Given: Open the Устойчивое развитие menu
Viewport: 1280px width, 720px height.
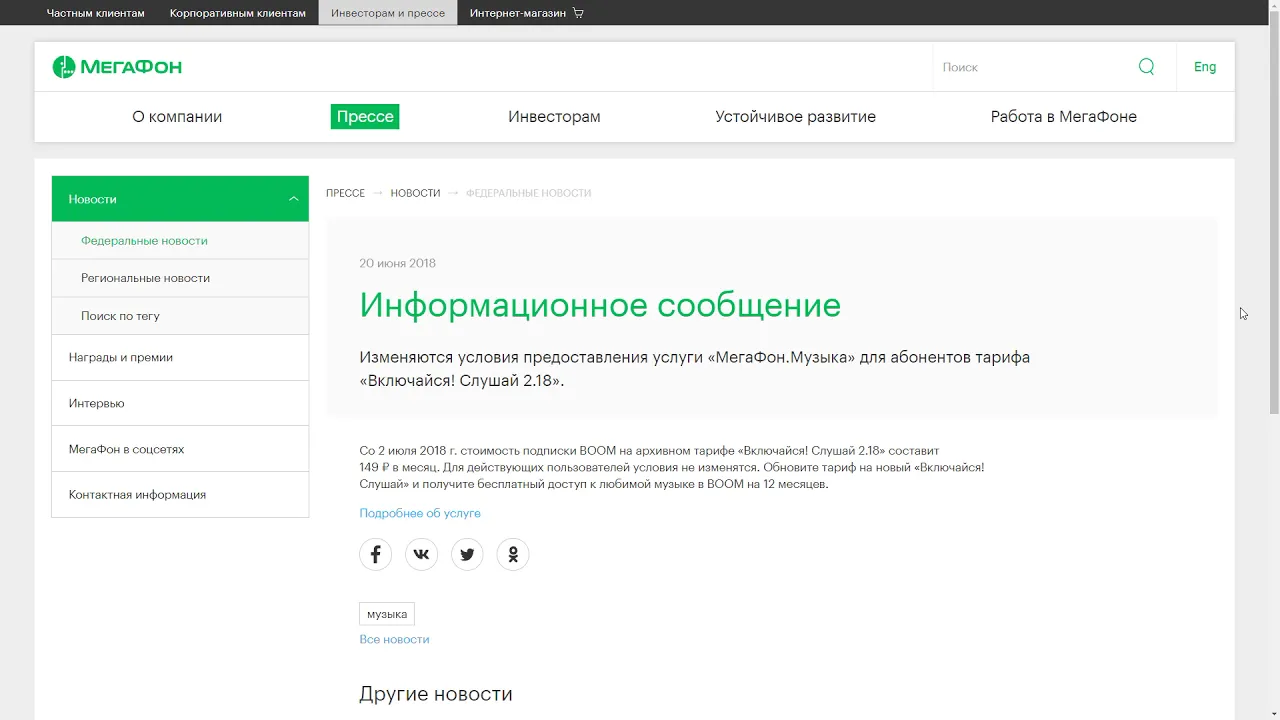Looking at the screenshot, I should click(795, 117).
